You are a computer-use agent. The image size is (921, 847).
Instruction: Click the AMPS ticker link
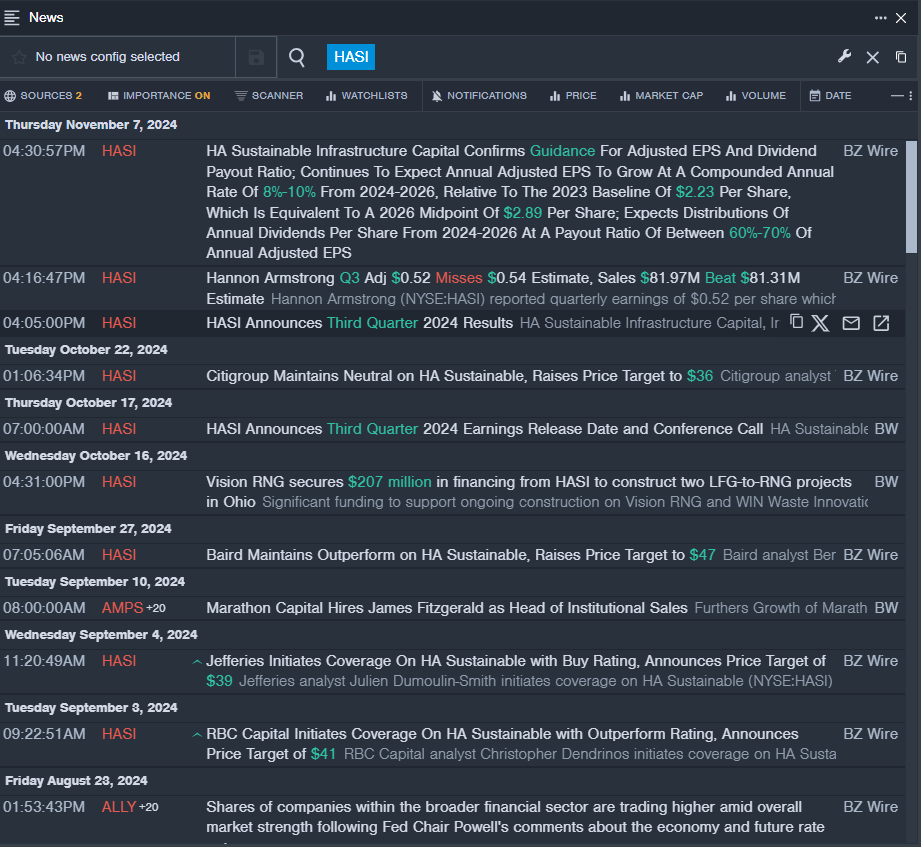[122, 608]
